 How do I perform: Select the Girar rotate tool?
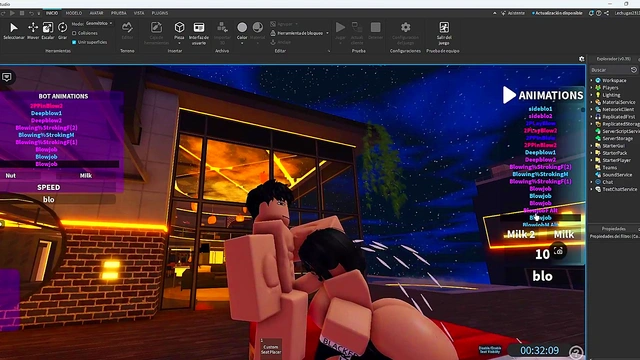click(62, 31)
